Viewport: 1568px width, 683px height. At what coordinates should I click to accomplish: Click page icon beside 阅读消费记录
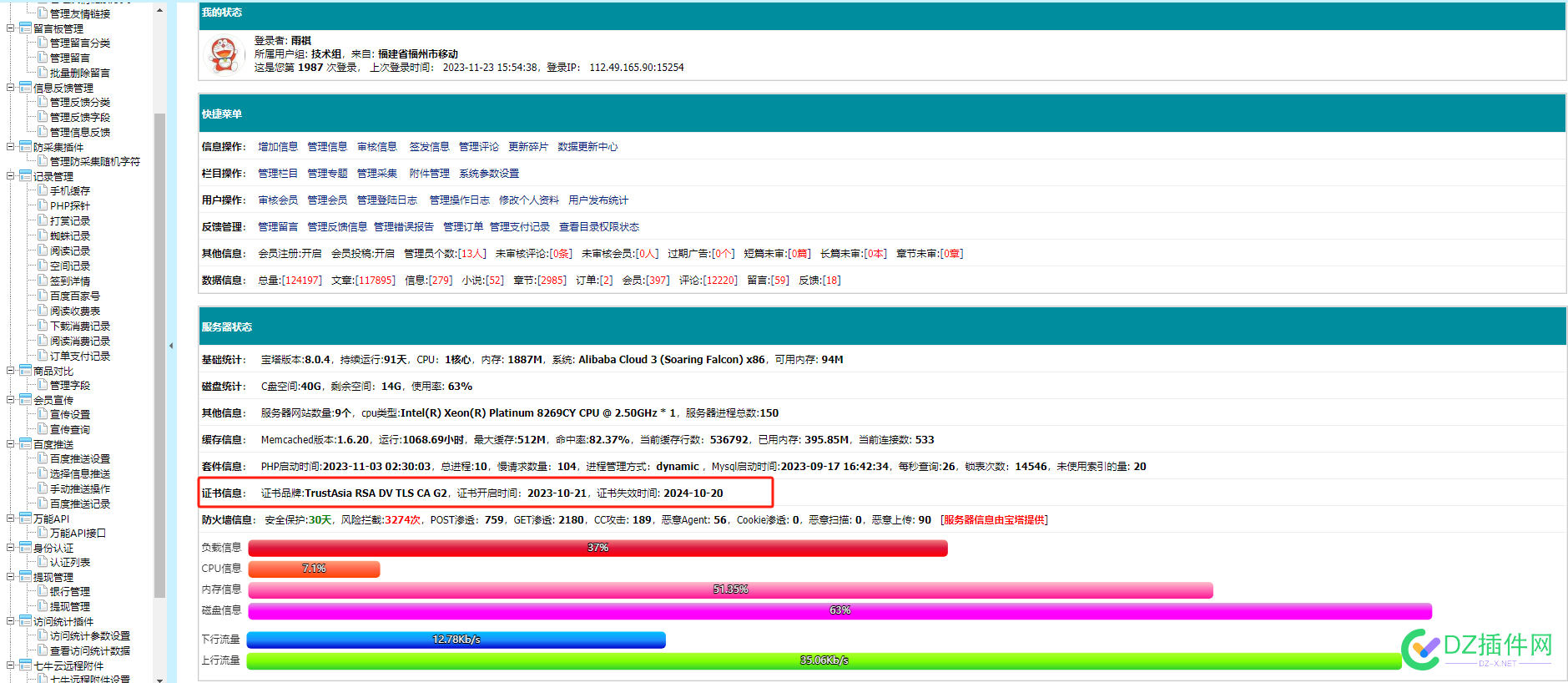click(x=43, y=341)
